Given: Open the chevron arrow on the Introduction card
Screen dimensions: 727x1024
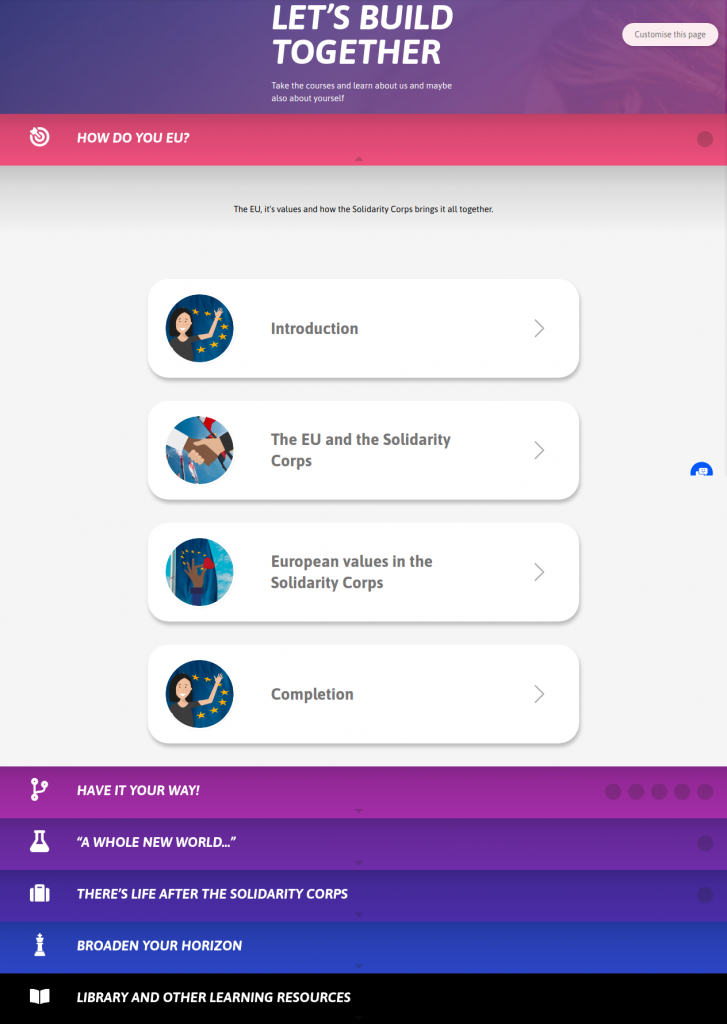Looking at the screenshot, I should click(x=539, y=328).
